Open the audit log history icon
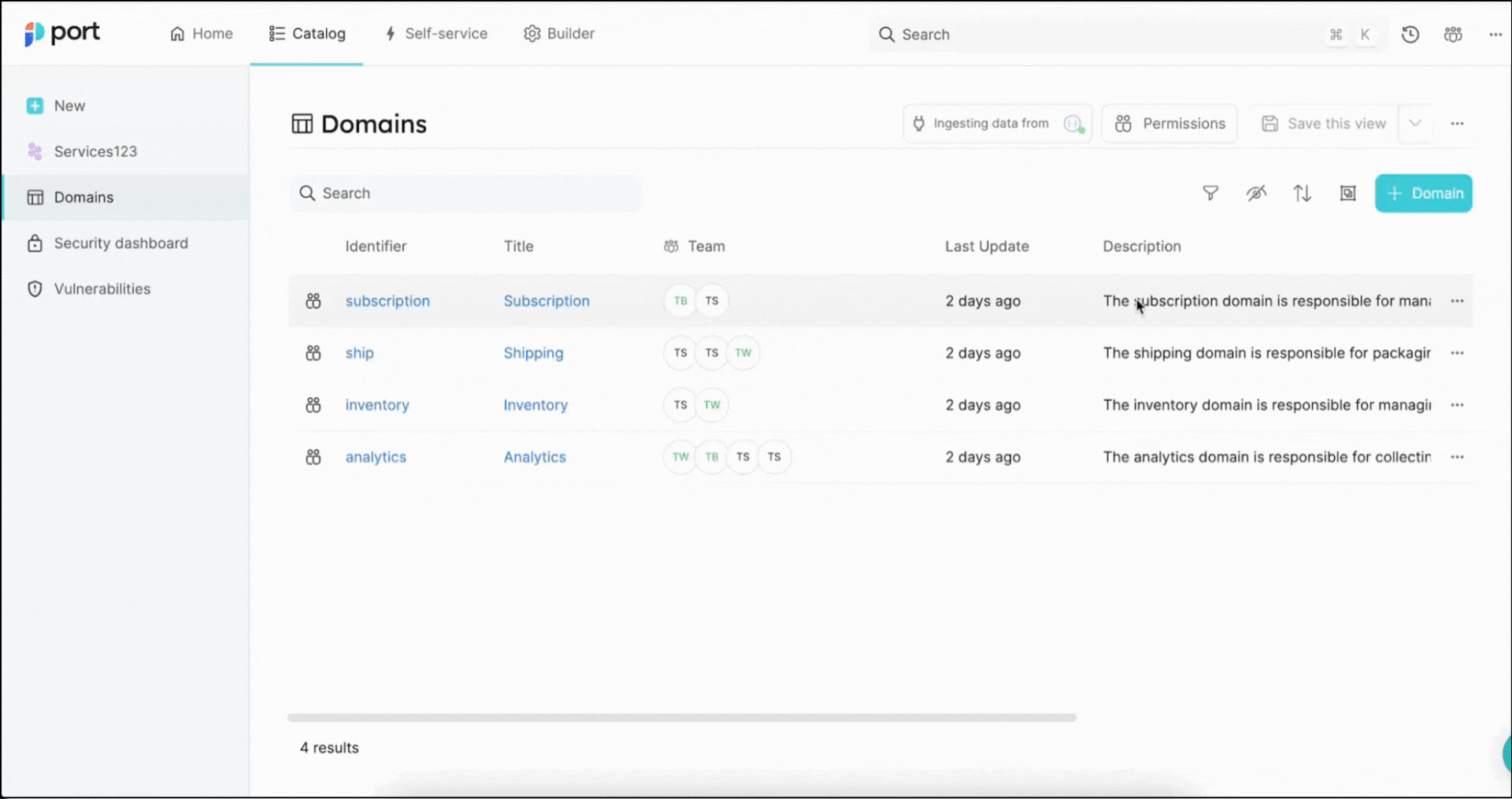 [1410, 35]
